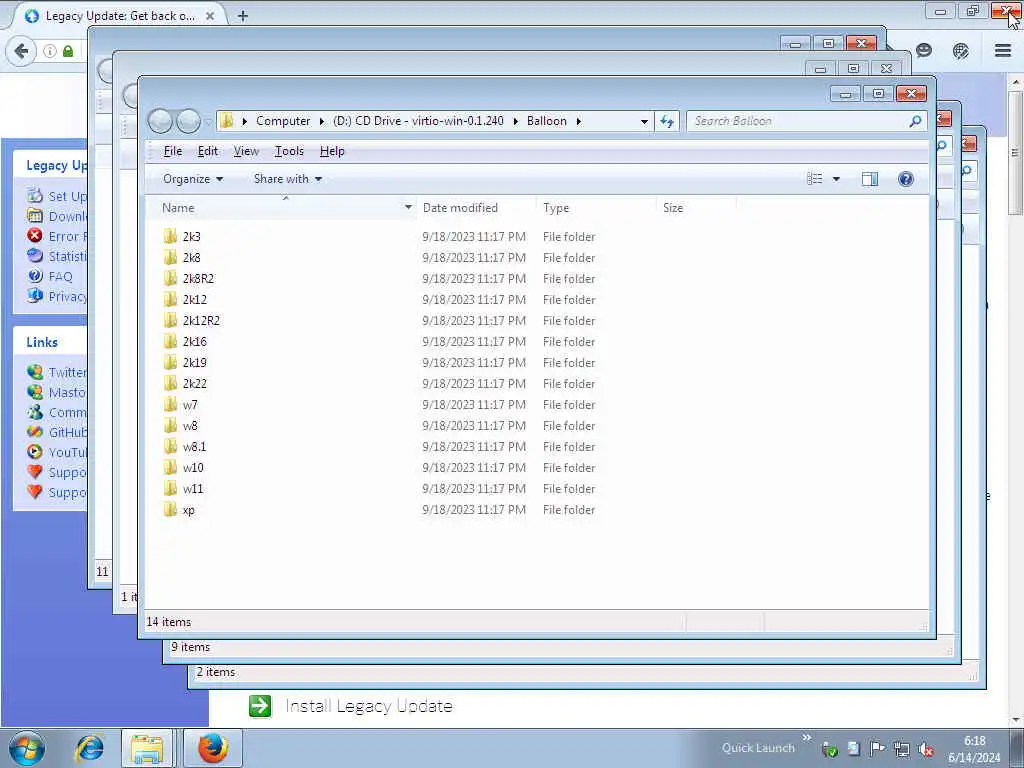Expand the Quick Launch chevron on taskbar

click(807, 738)
